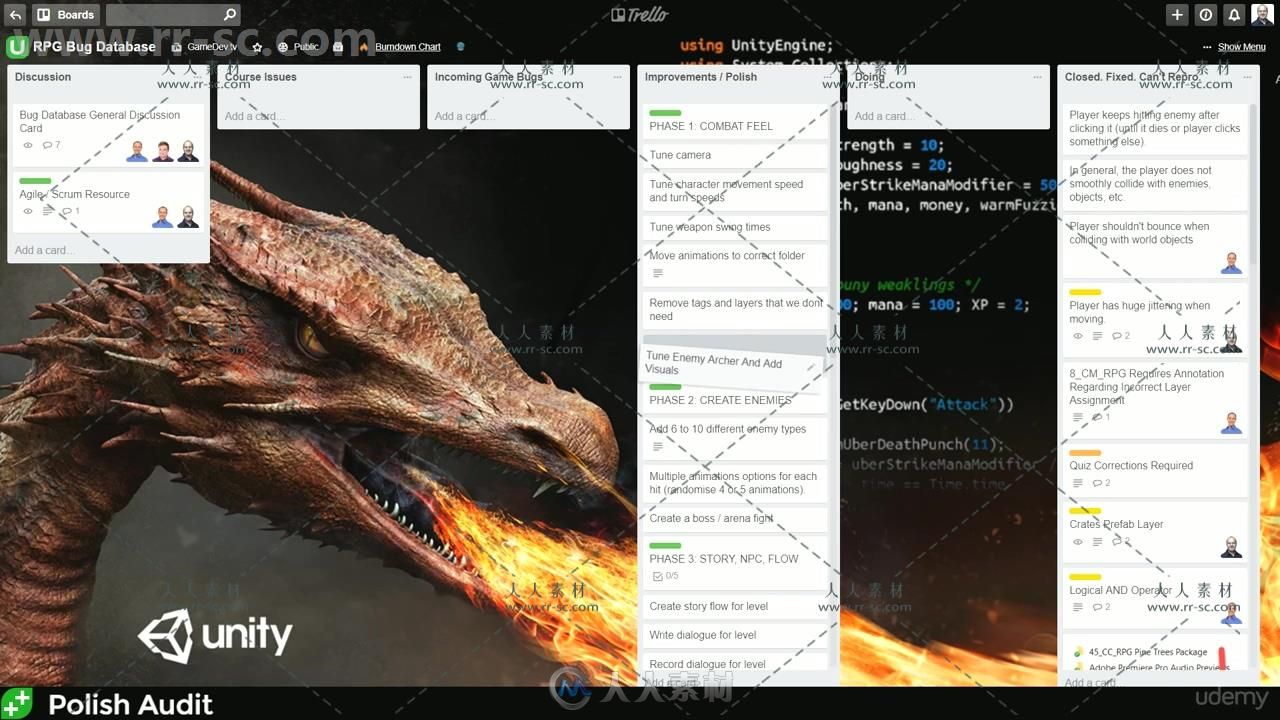Click description icon on Agile / Scrum card
This screenshot has width=1280, height=720.
48,211
